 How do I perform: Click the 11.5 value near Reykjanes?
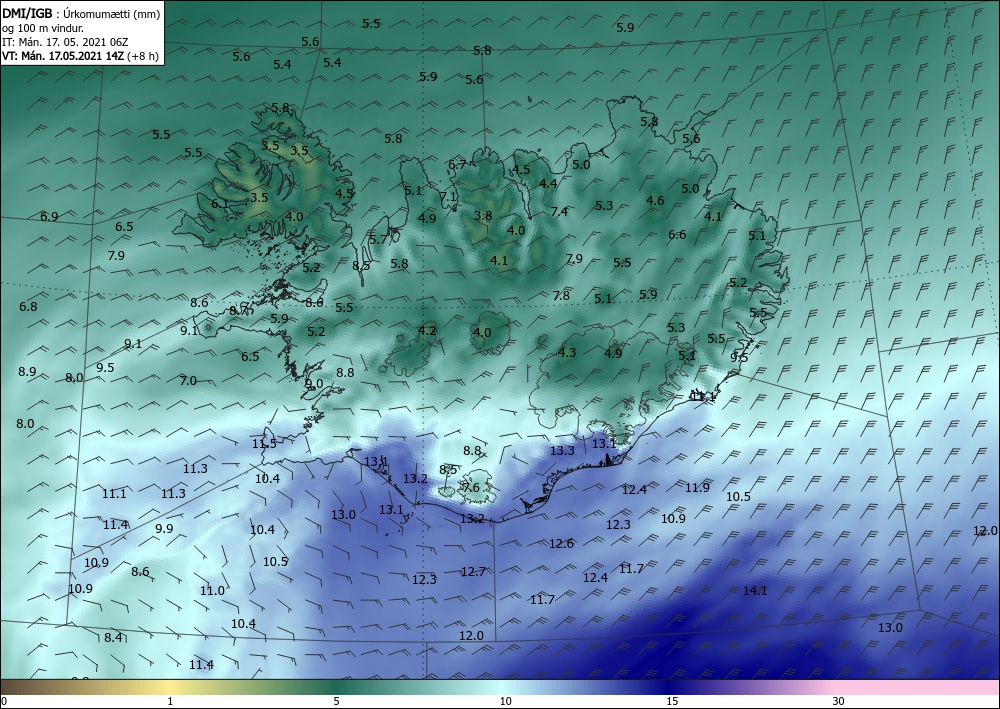264,444
